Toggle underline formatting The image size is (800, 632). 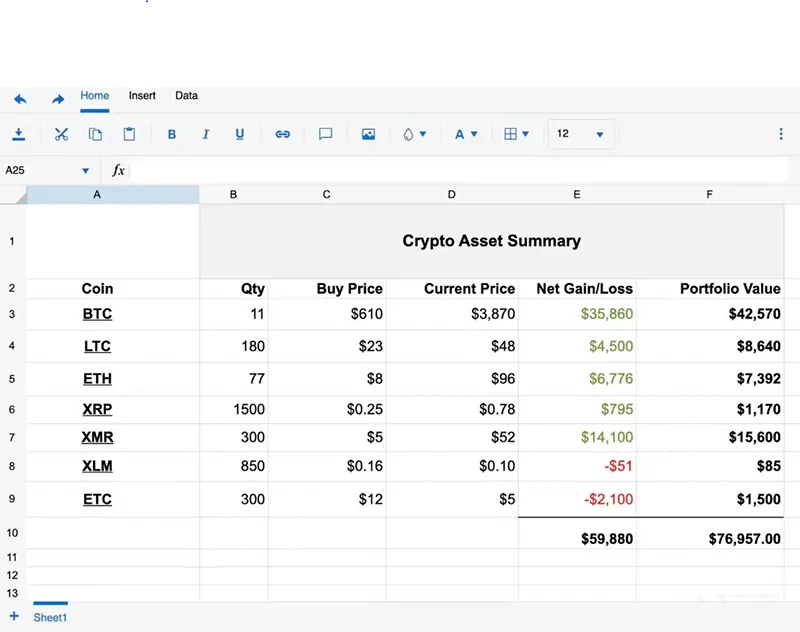[239, 134]
